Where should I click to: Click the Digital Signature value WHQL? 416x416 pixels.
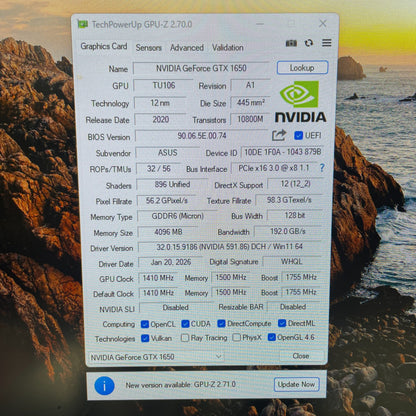click(x=292, y=261)
